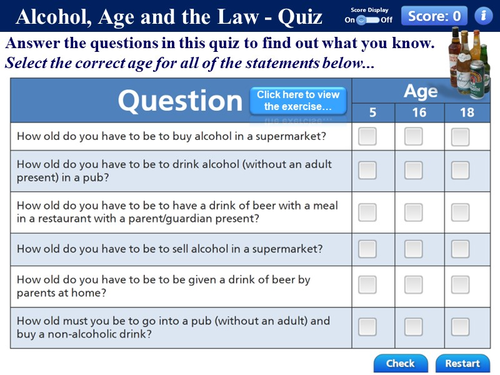
Task: Tick age 18 for selling alcohol in supermarket
Action: (460, 249)
